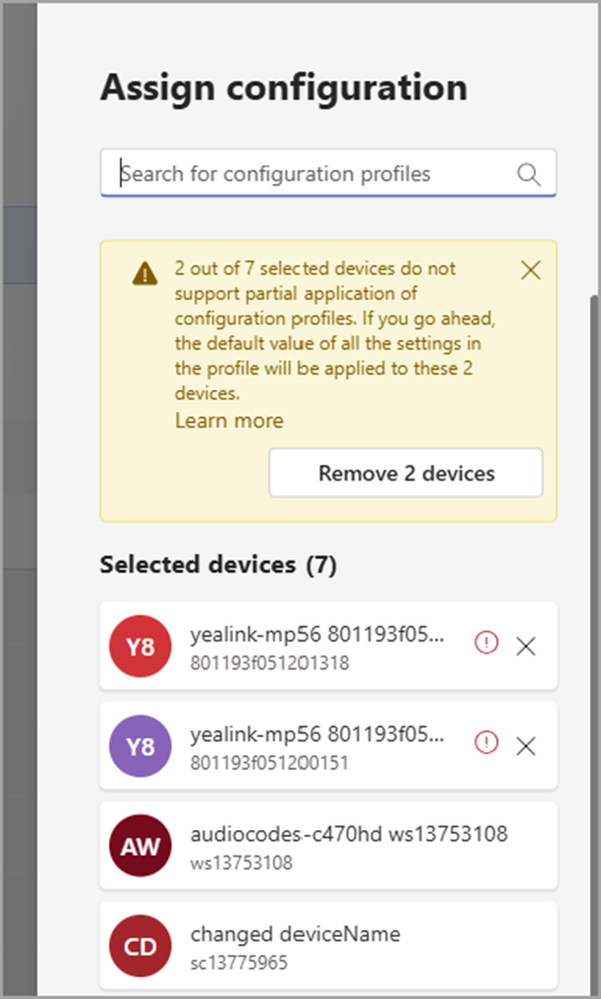Click the AW avatar for audiocodes device
The image size is (601, 999).
pyautogui.click(x=140, y=845)
